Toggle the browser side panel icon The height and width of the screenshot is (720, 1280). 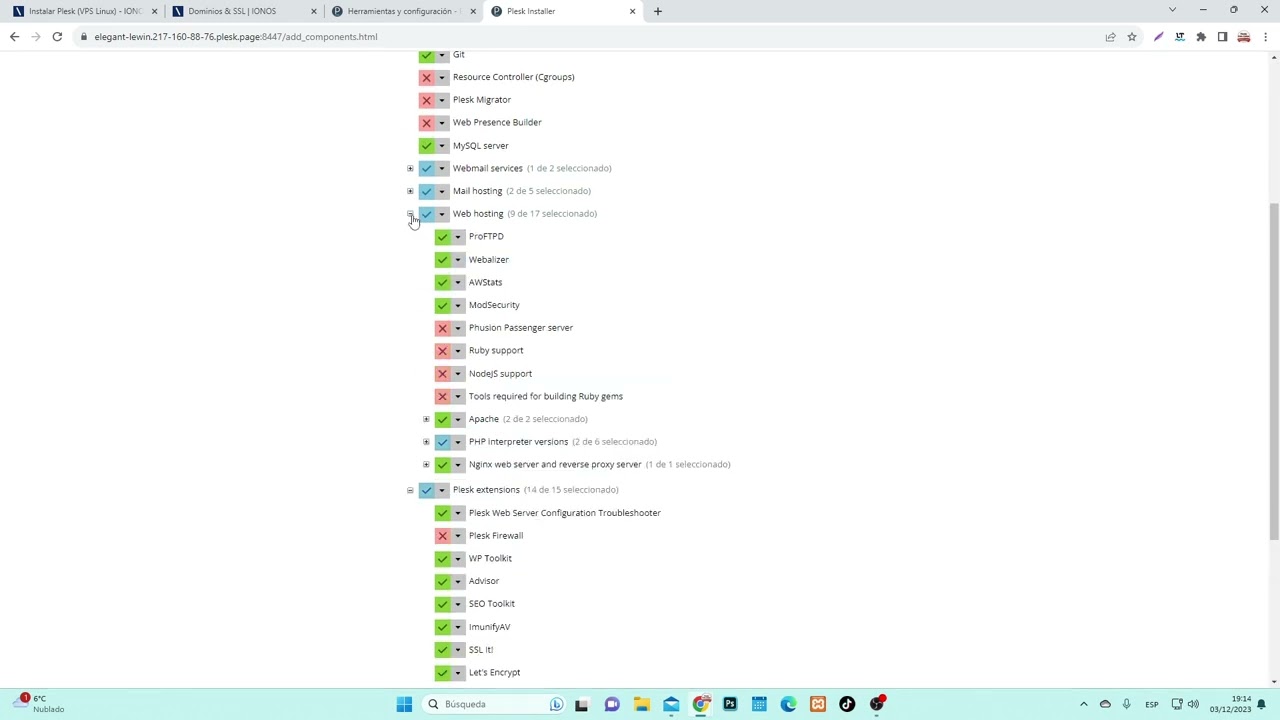(x=1222, y=37)
